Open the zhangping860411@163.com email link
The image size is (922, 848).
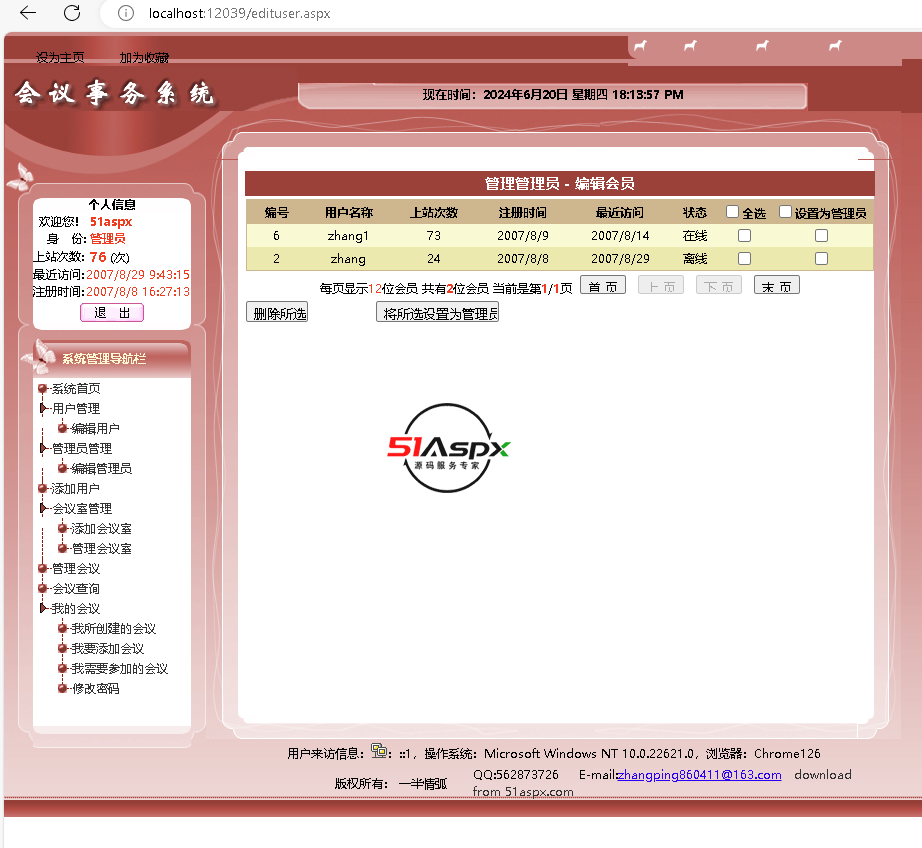(x=699, y=775)
